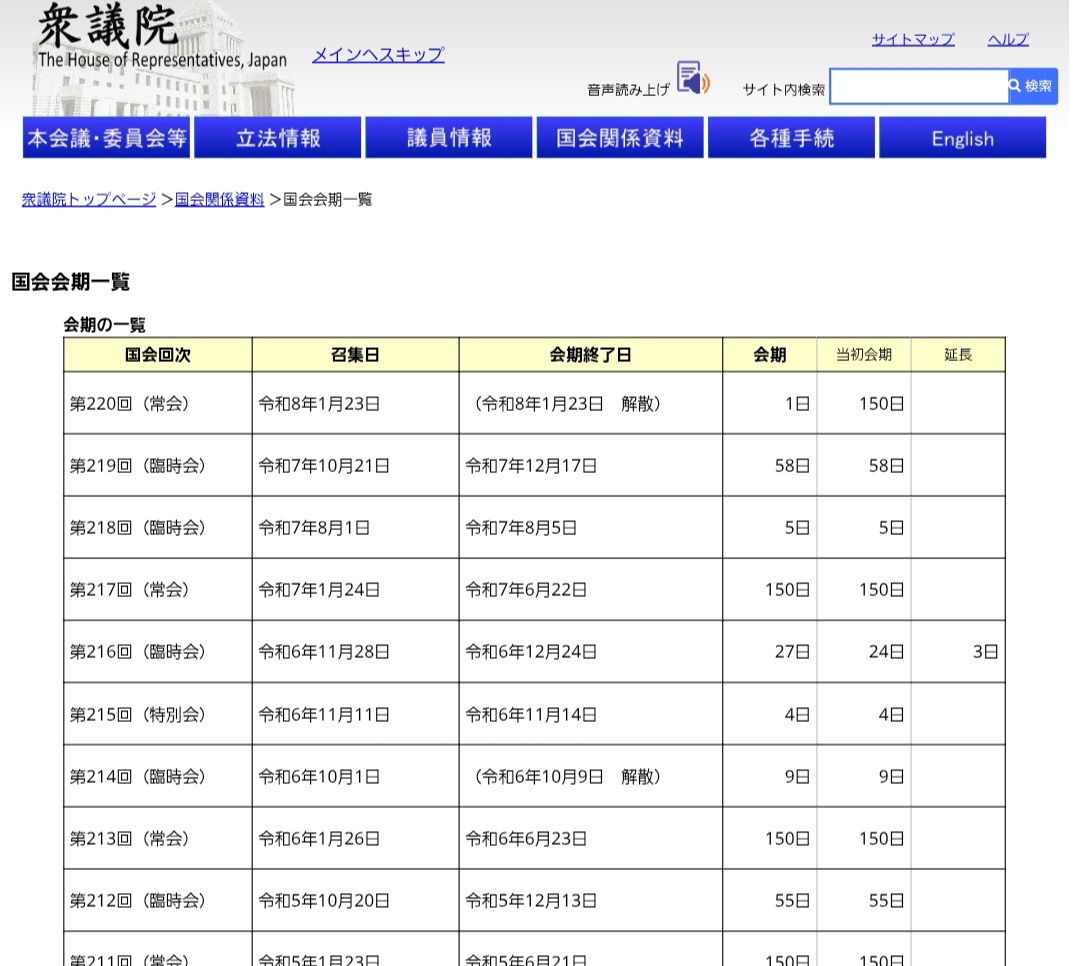Click the 音声読み上げ speaker icon
1080x966 pixels.
click(x=692, y=78)
